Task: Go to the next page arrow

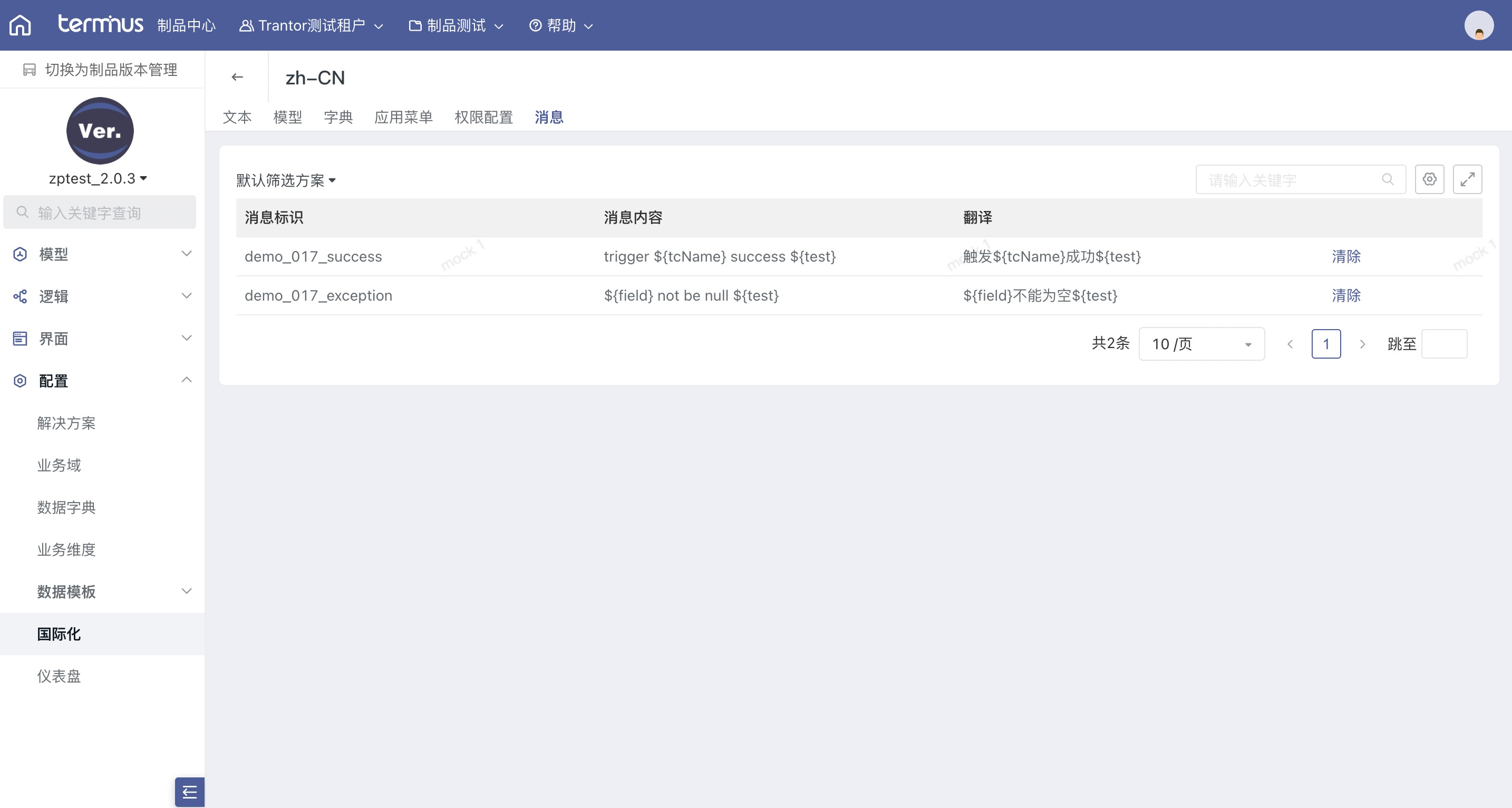Action: click(x=1362, y=344)
